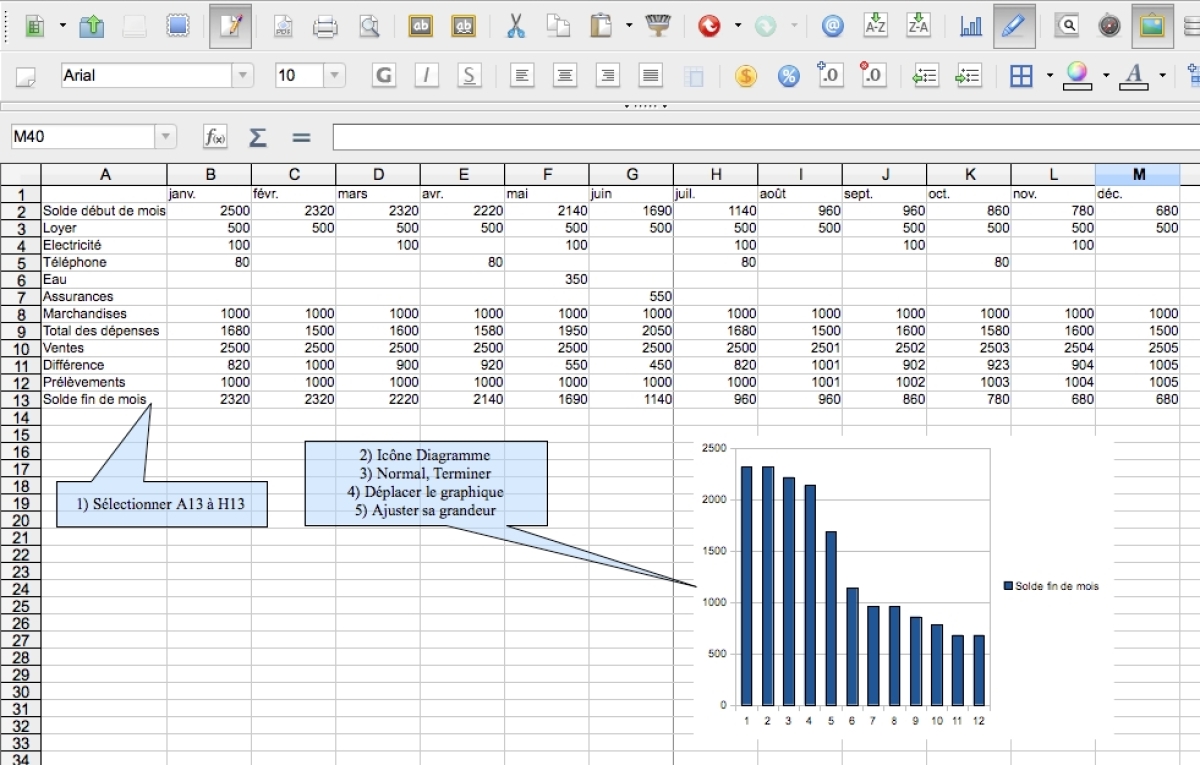Click the Paste clipboard icon
Viewport: 1200px width, 765px height.
pos(601,27)
